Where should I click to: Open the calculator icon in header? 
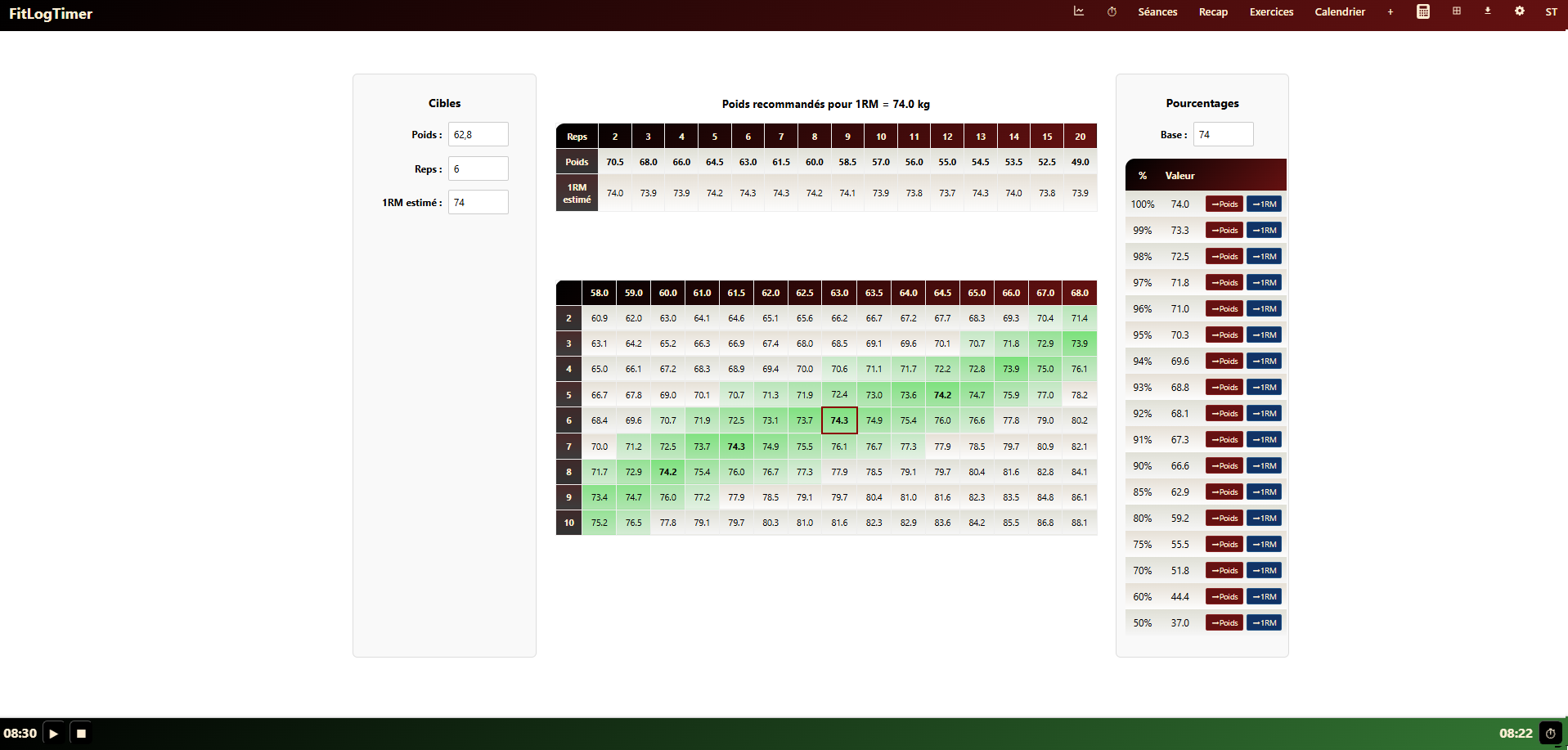pos(1423,11)
